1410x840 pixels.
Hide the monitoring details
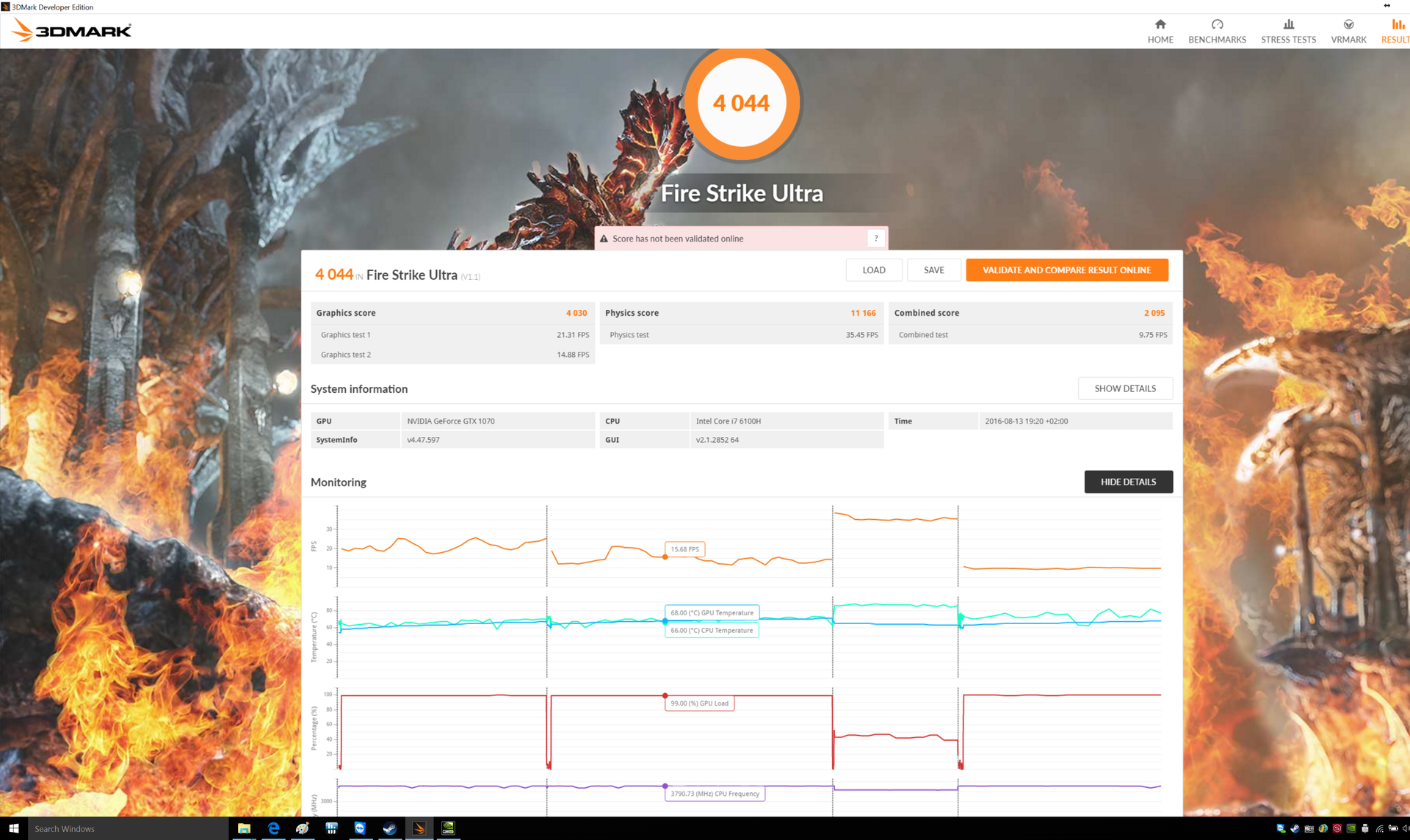1128,482
